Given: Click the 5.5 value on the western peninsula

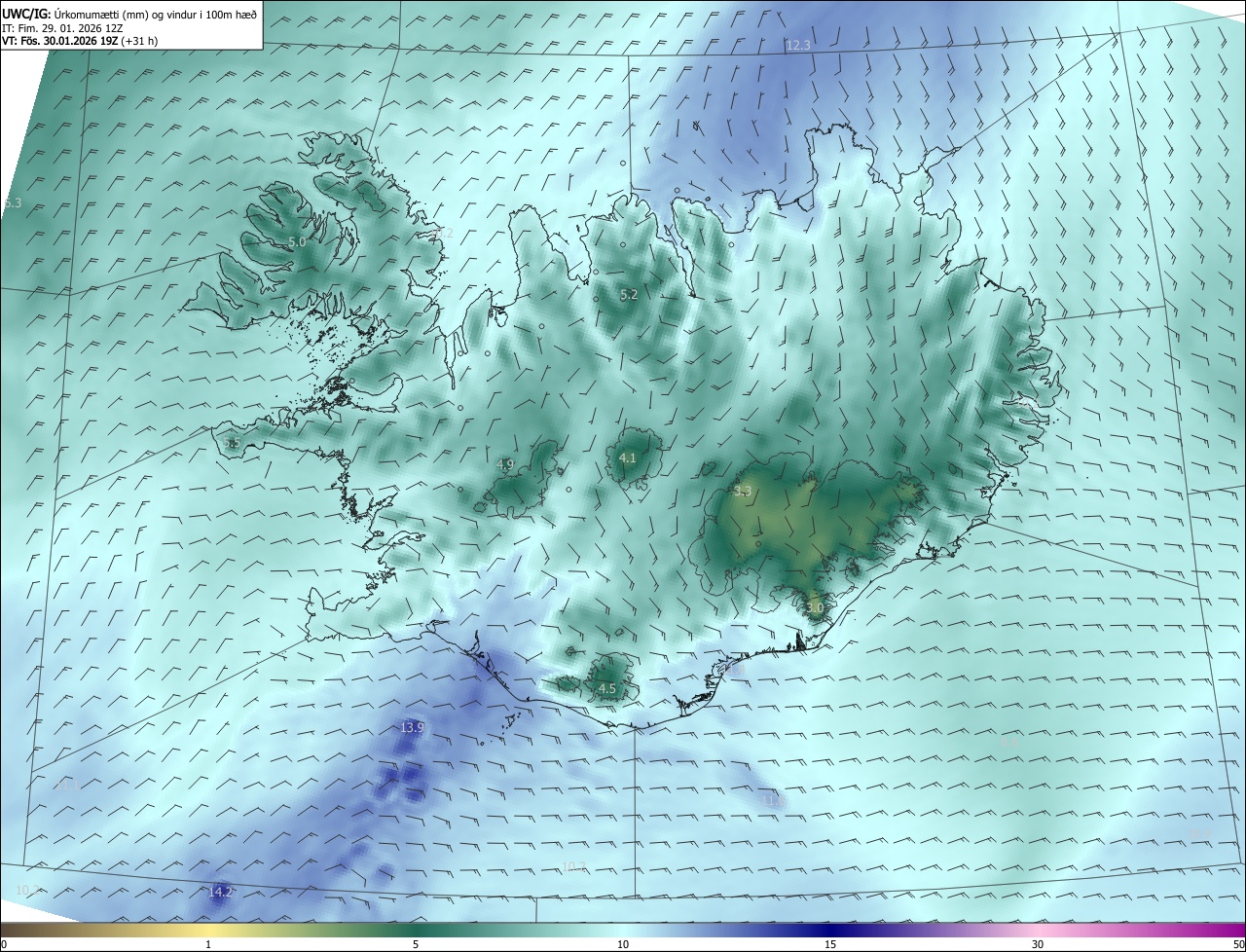Looking at the screenshot, I should point(232,444).
